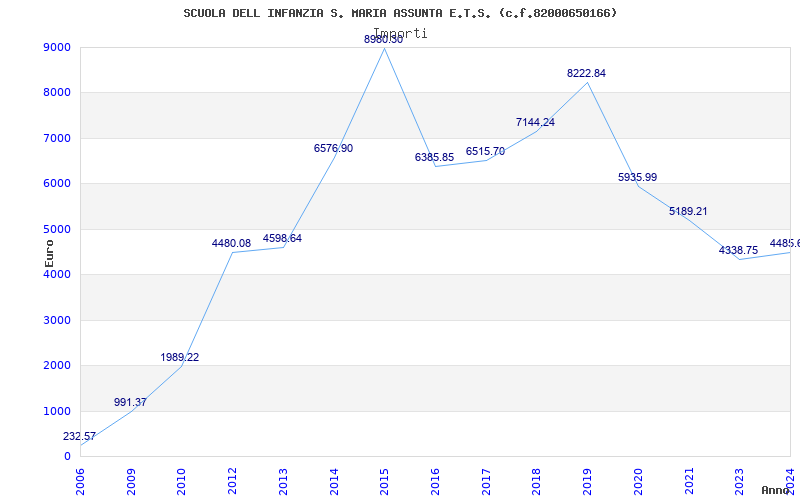Screen dimensions: 800x500
Task: Click the chart title SCUOLA DELL INFANZIA
Action: [x=401, y=13]
